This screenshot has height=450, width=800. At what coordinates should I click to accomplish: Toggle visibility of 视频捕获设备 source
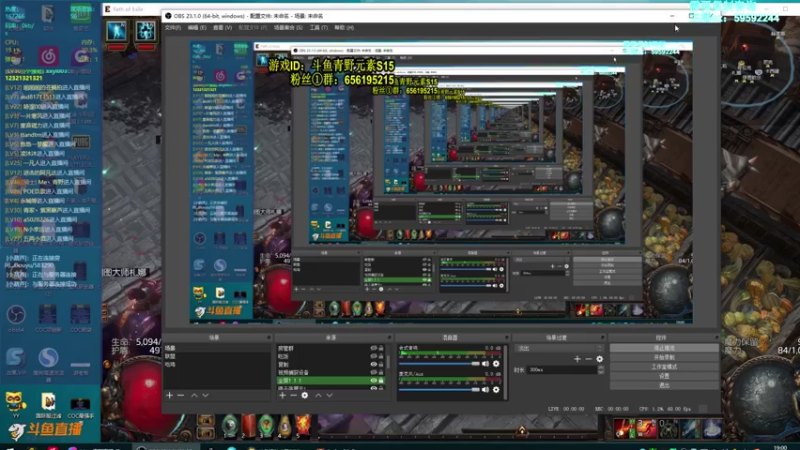point(373,372)
